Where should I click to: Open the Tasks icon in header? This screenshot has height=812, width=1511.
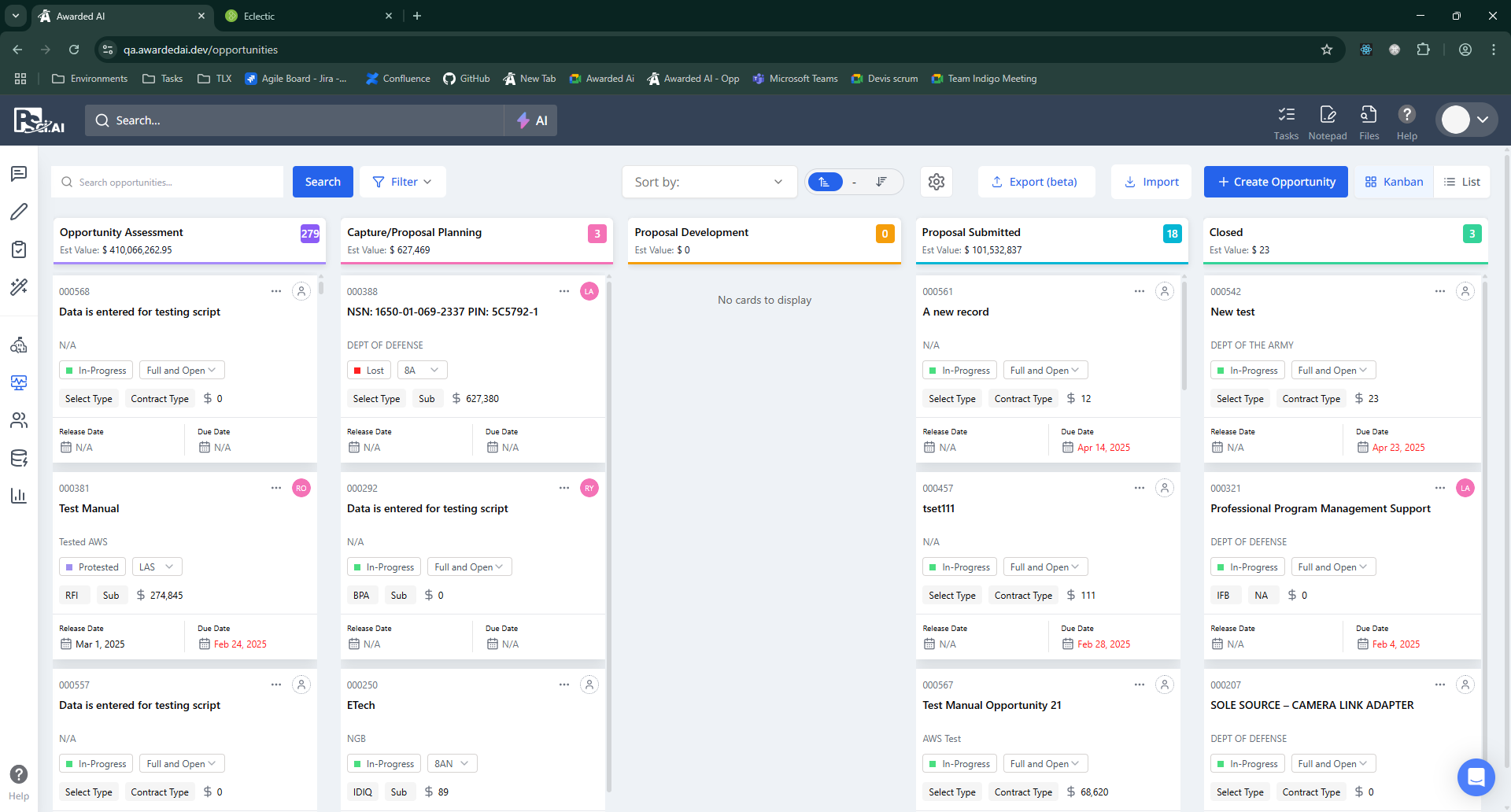point(1286,122)
